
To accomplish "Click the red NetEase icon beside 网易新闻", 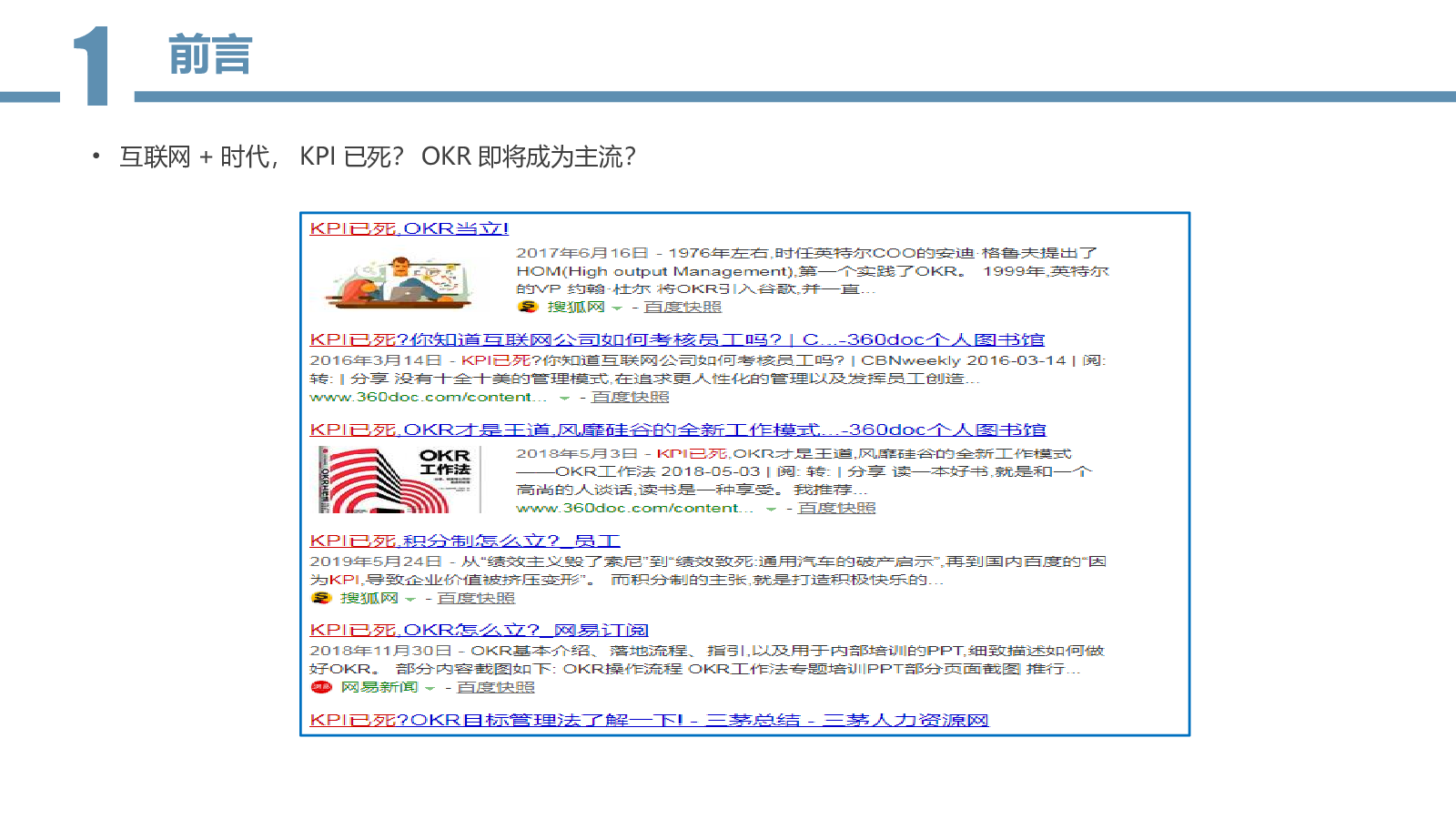I will pyautogui.click(x=321, y=687).
